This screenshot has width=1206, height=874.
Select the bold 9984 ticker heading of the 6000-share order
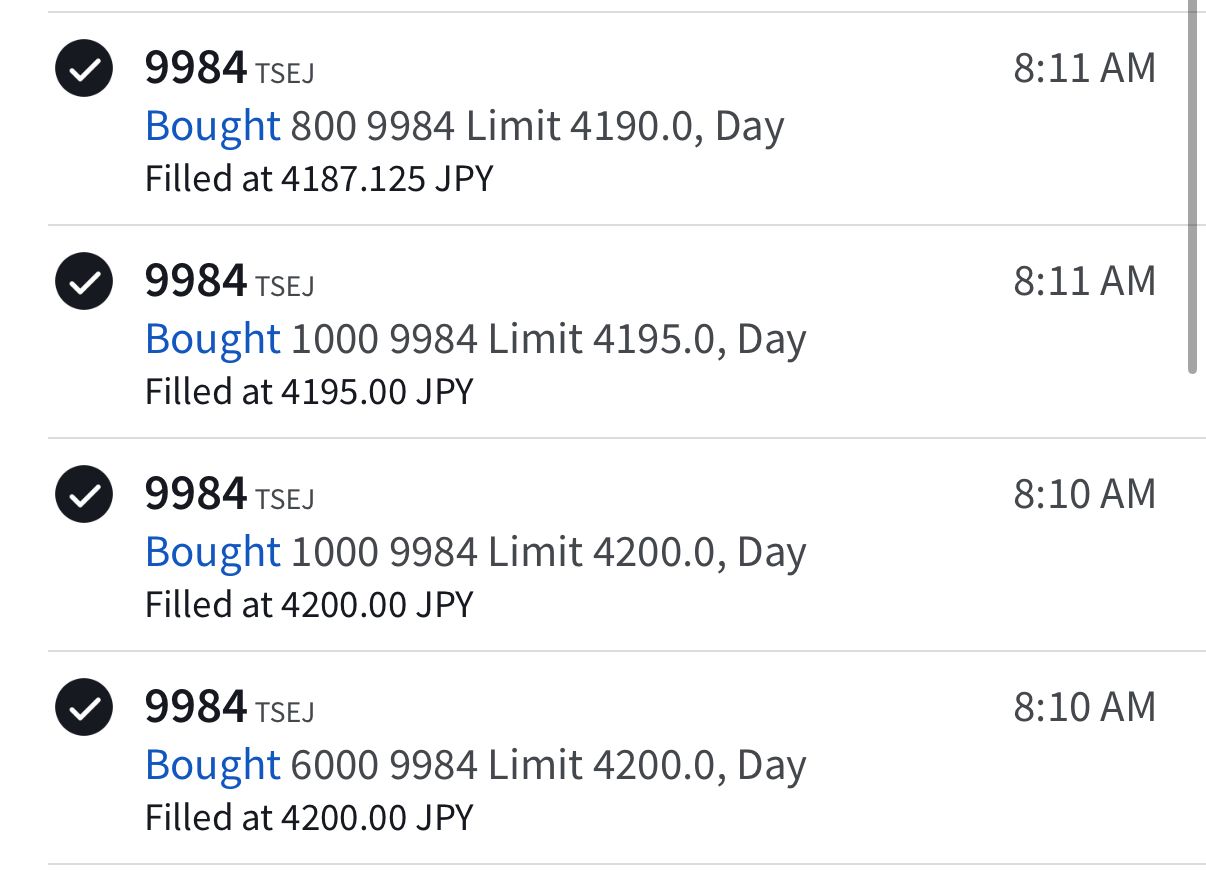[195, 707]
